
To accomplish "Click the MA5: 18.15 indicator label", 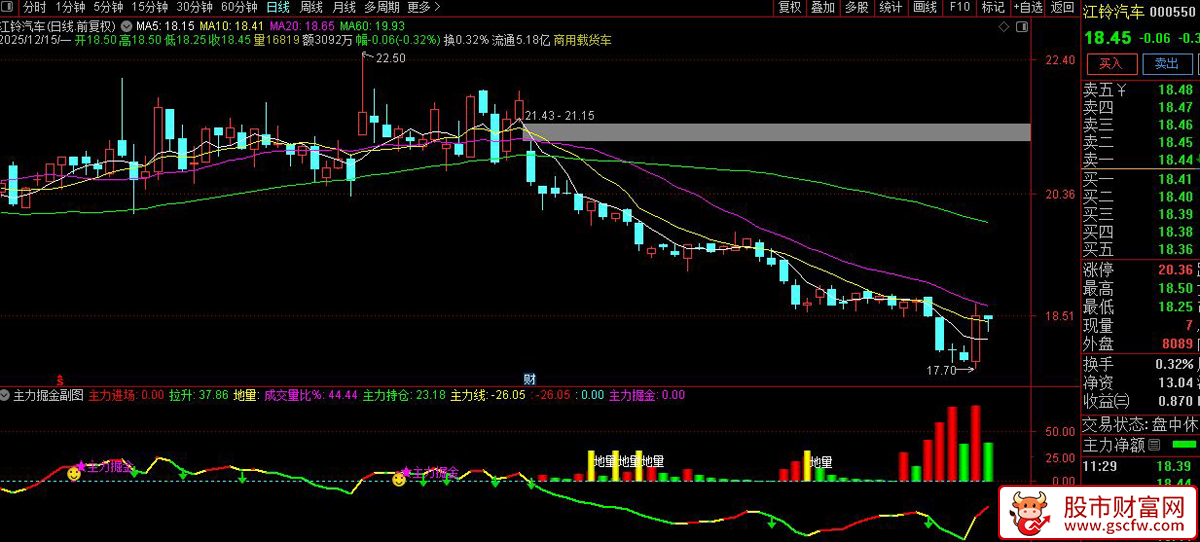I will pyautogui.click(x=165, y=25).
